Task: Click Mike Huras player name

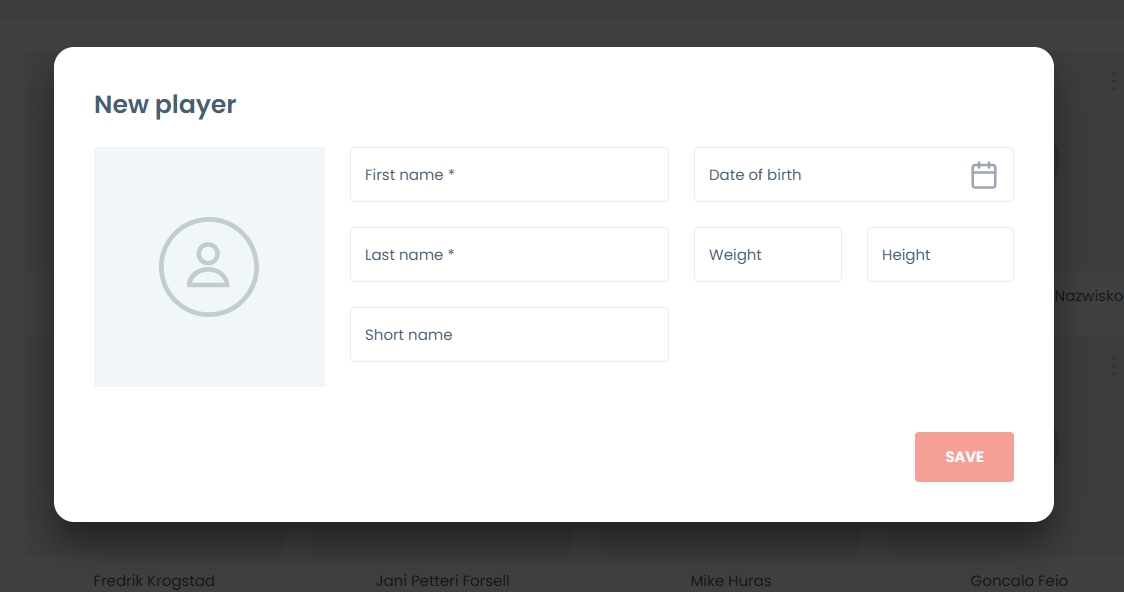Action: (x=731, y=581)
